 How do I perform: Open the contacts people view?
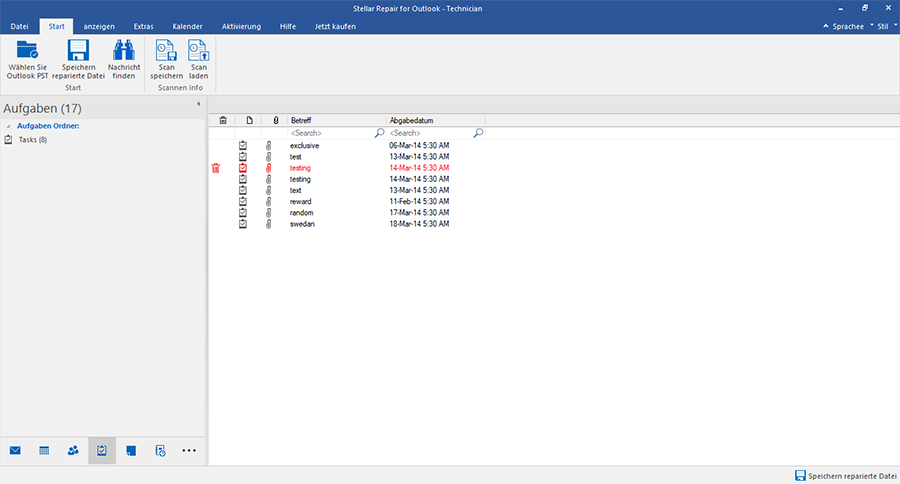click(73, 451)
